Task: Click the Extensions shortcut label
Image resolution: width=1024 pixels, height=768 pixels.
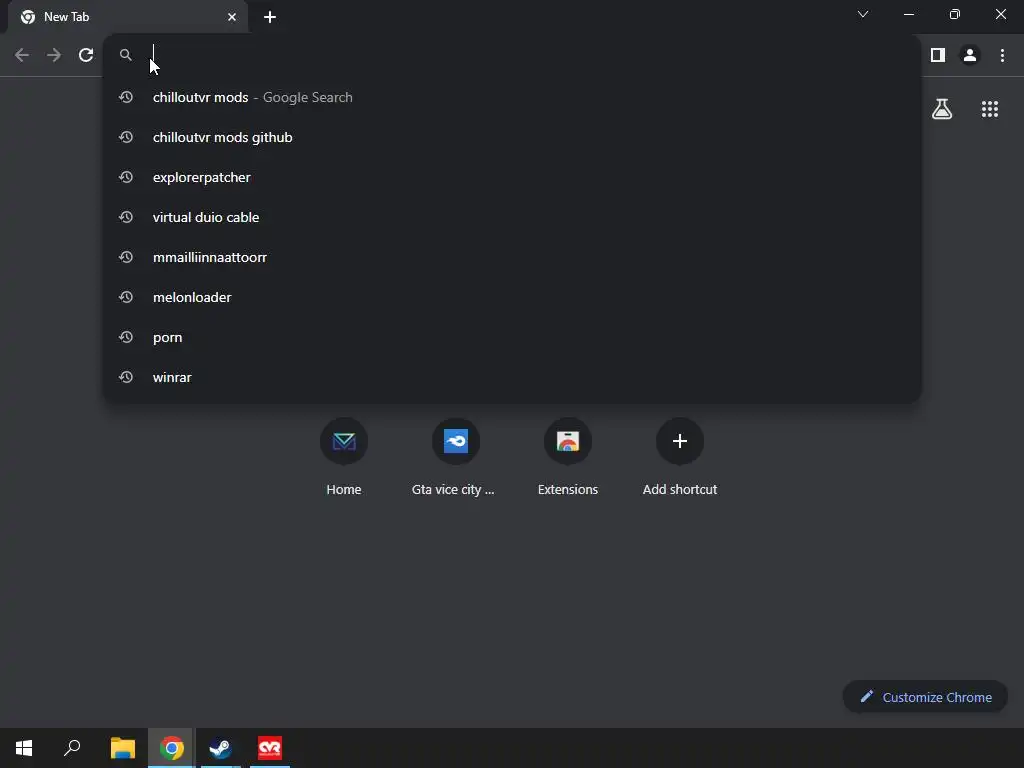Action: pyautogui.click(x=568, y=489)
